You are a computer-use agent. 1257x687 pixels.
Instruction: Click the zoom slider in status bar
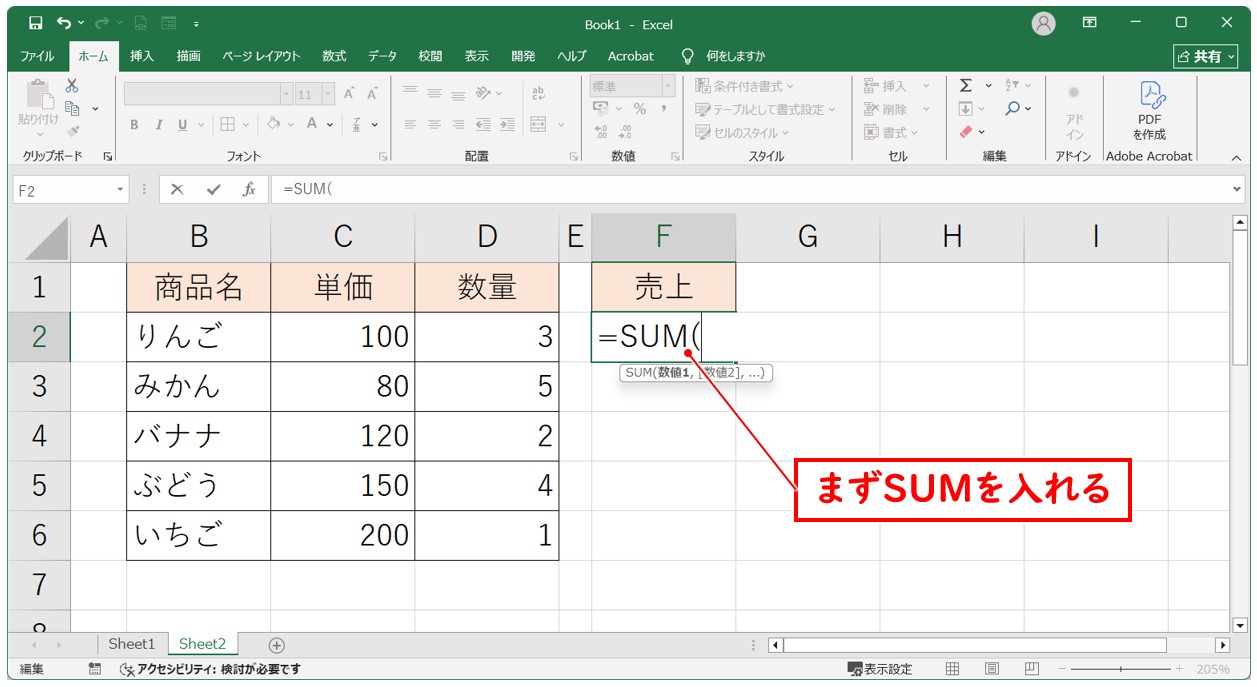click(1120, 669)
